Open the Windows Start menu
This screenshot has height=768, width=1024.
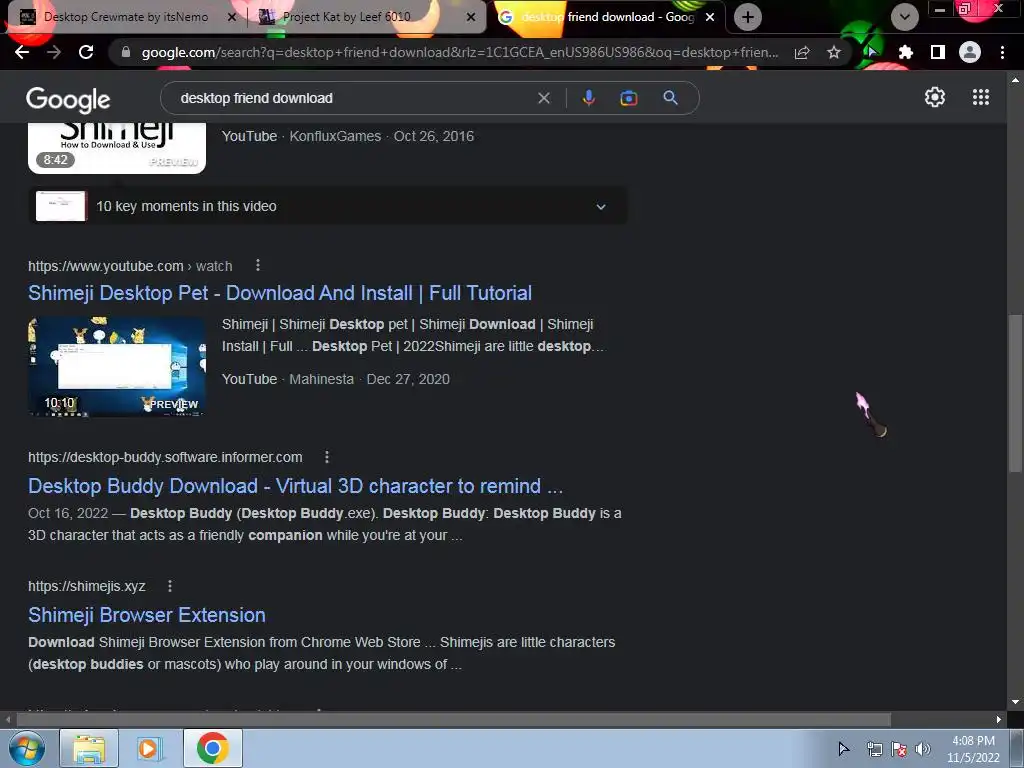[26, 748]
